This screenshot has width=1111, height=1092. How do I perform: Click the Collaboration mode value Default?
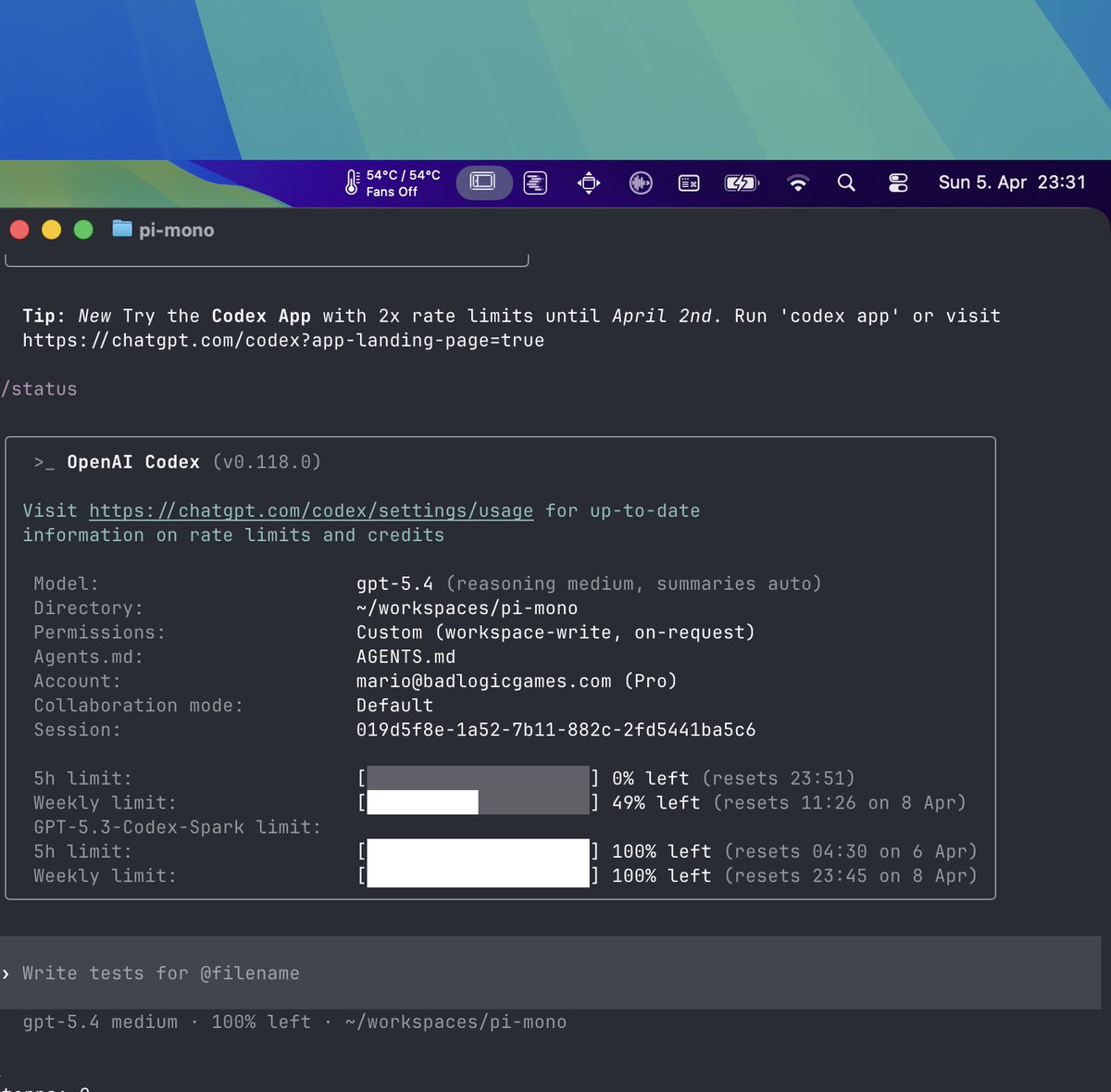coord(394,705)
